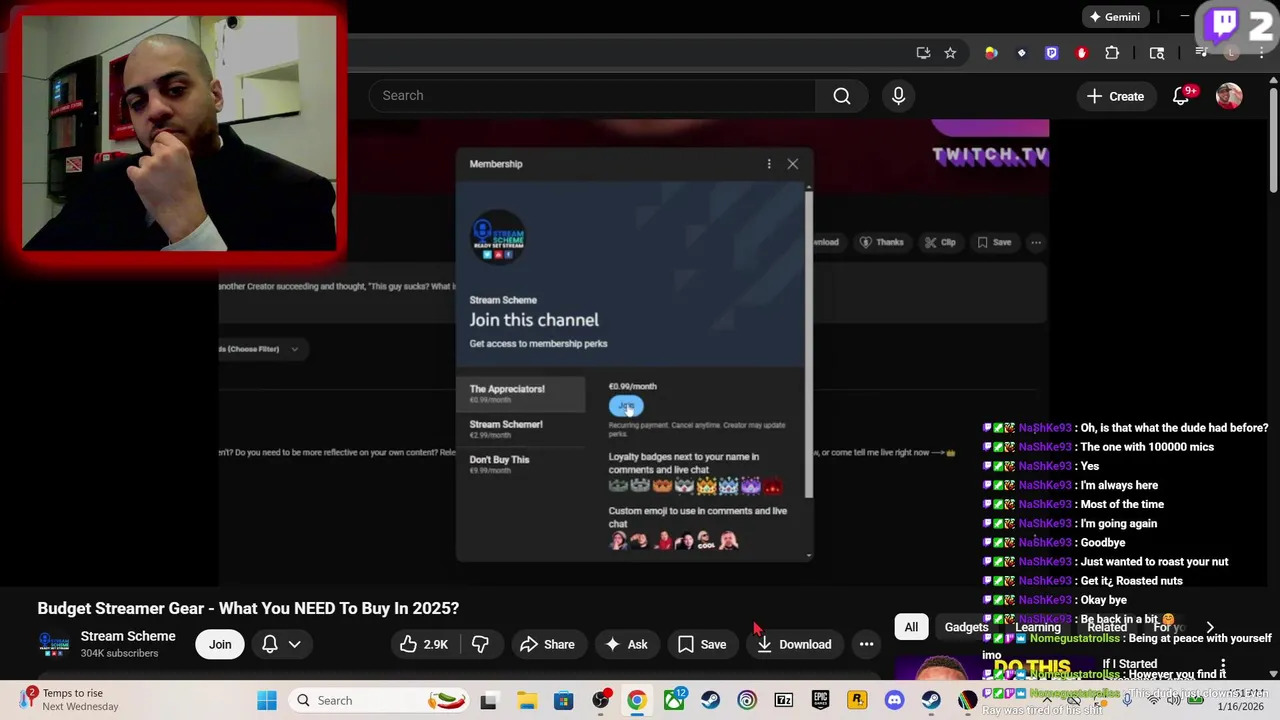Screen dimensions: 1280x720
Task: Start voice search with the microphone icon
Action: tap(898, 96)
